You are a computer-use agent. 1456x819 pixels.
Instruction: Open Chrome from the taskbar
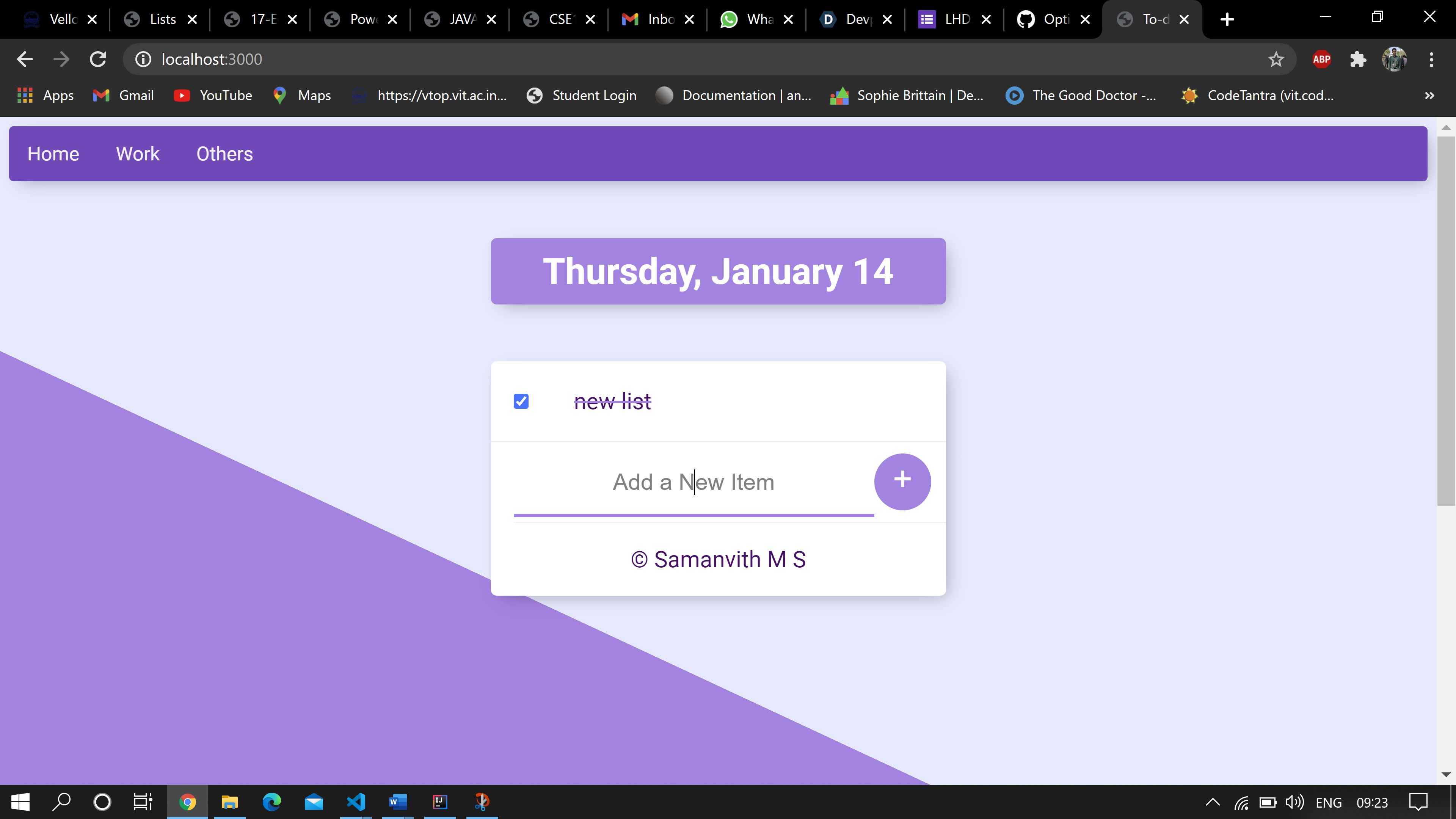(187, 802)
